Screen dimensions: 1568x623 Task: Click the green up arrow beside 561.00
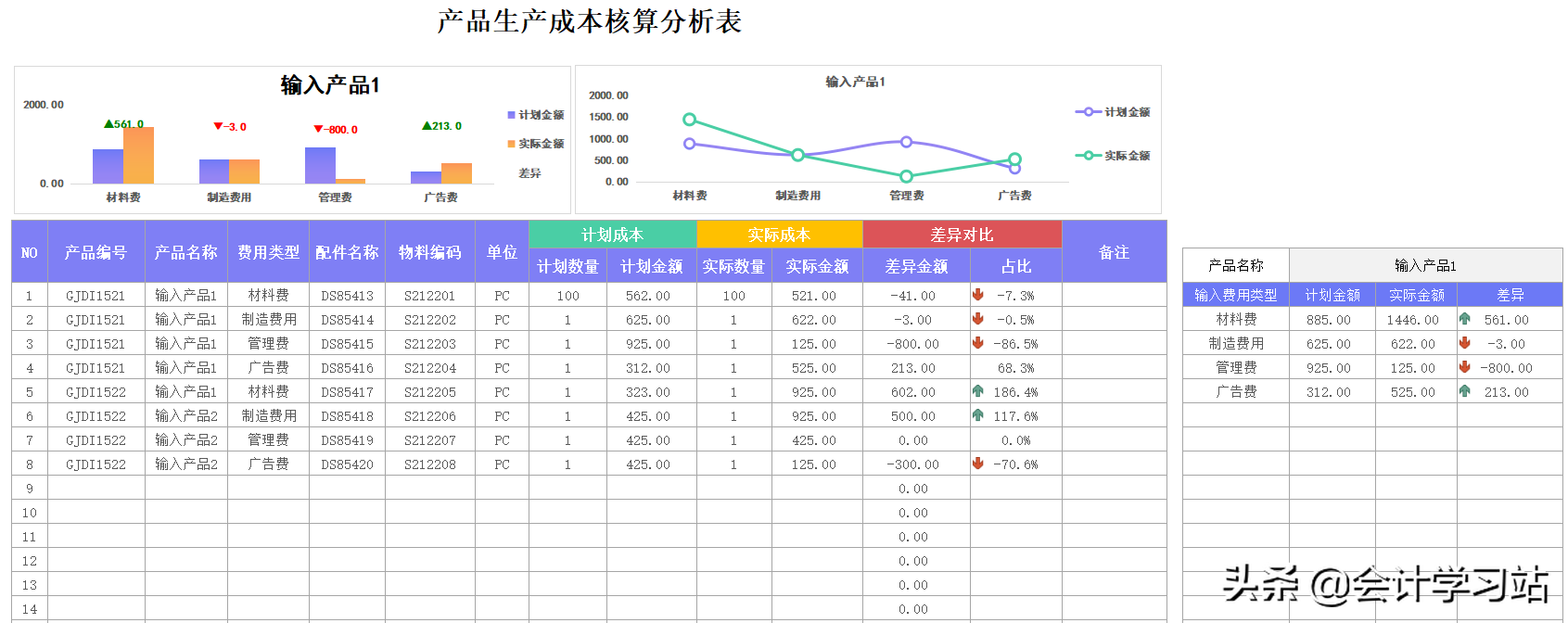point(1464,319)
